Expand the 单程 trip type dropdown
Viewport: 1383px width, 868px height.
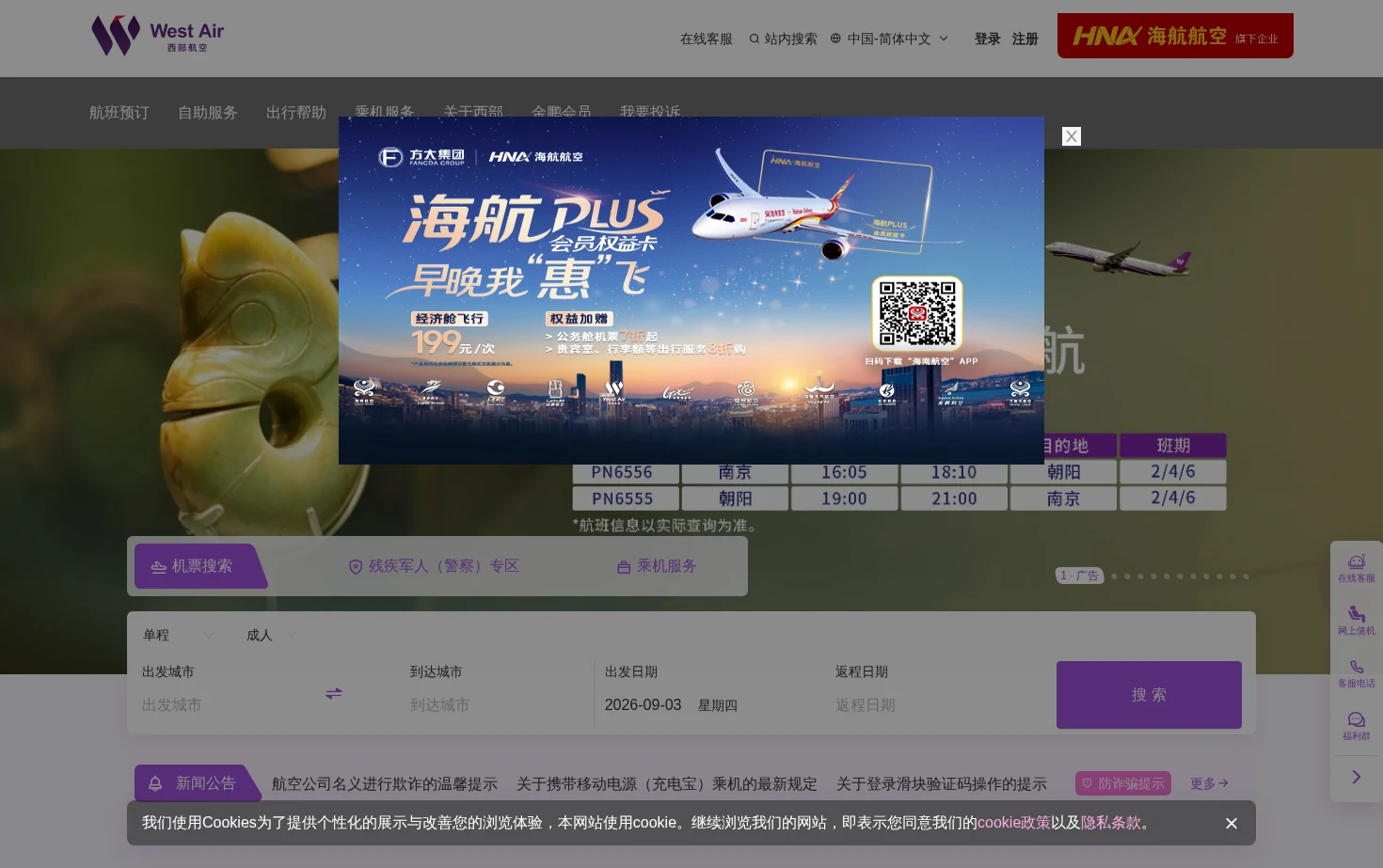click(x=179, y=636)
